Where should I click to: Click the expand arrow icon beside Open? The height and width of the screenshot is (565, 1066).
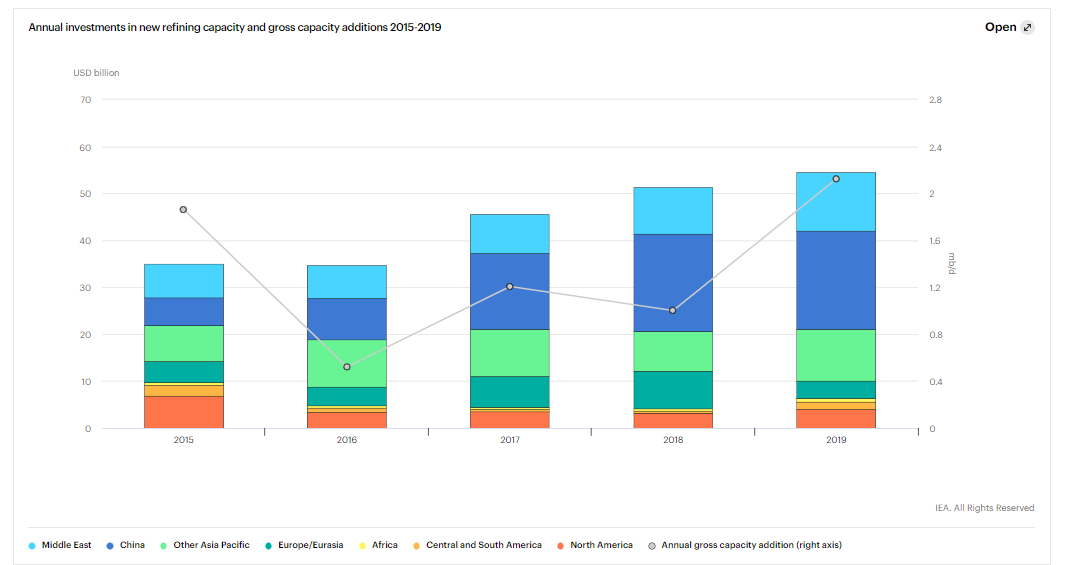[x=1027, y=27]
